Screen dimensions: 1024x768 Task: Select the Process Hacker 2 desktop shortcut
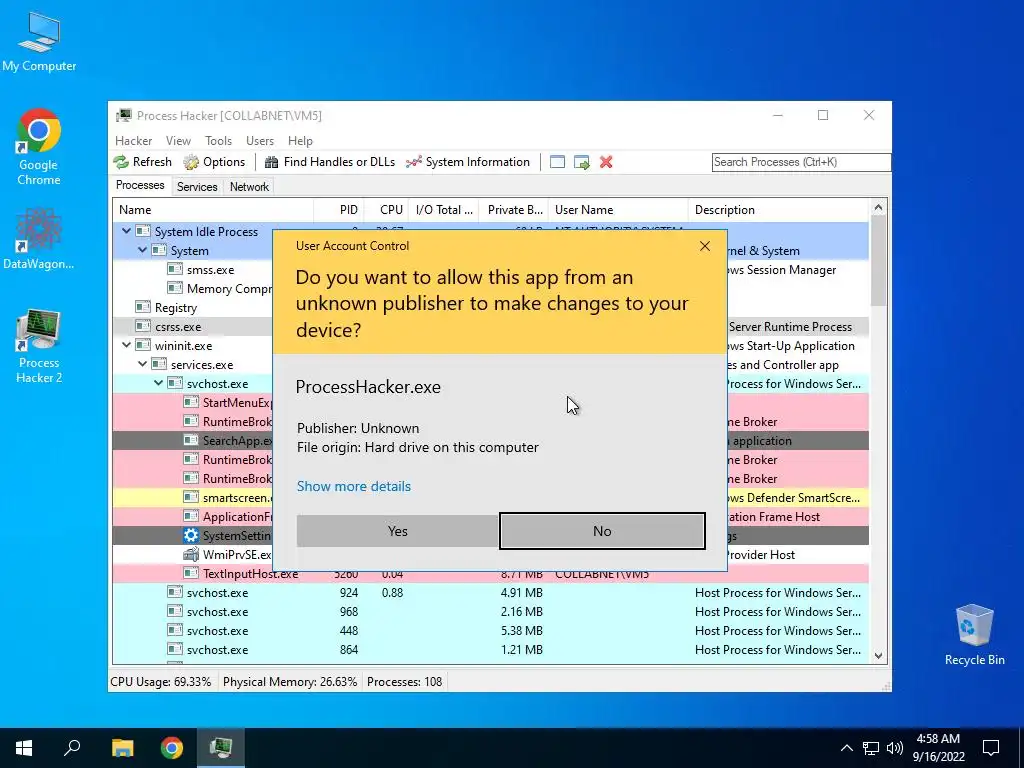pos(39,346)
